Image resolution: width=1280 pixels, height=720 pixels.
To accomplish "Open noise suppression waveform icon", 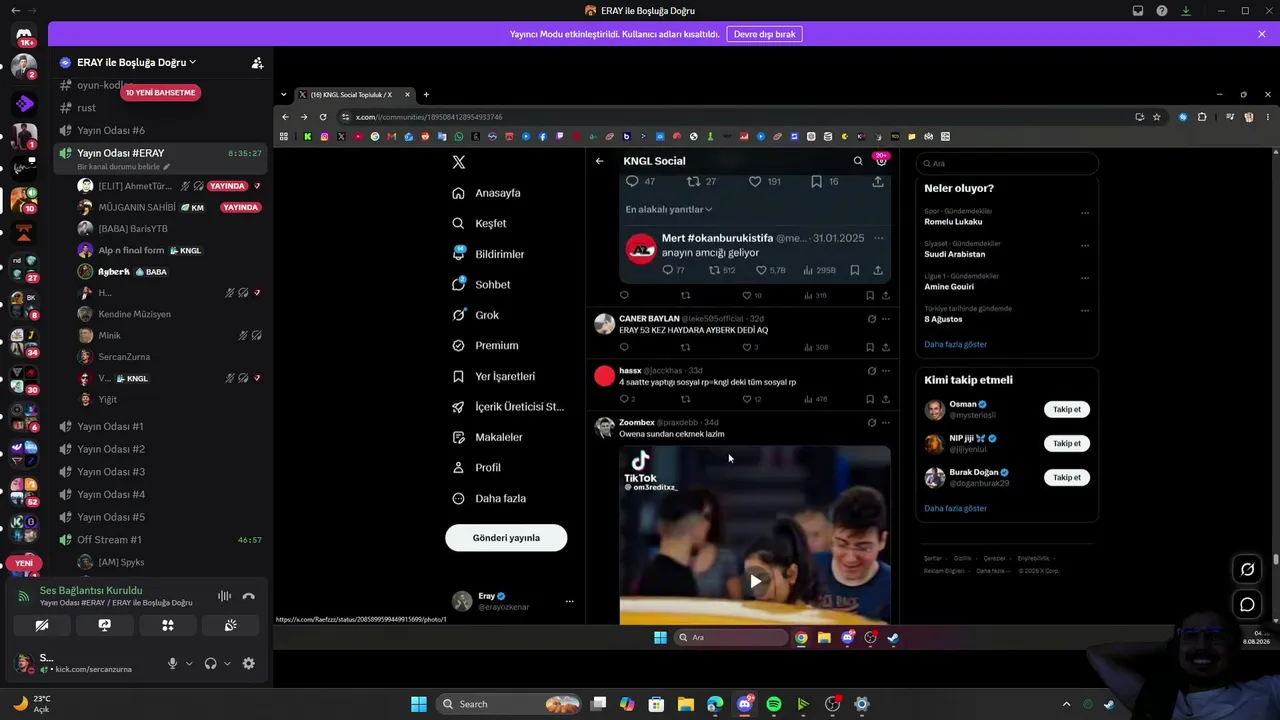I will click(224, 596).
